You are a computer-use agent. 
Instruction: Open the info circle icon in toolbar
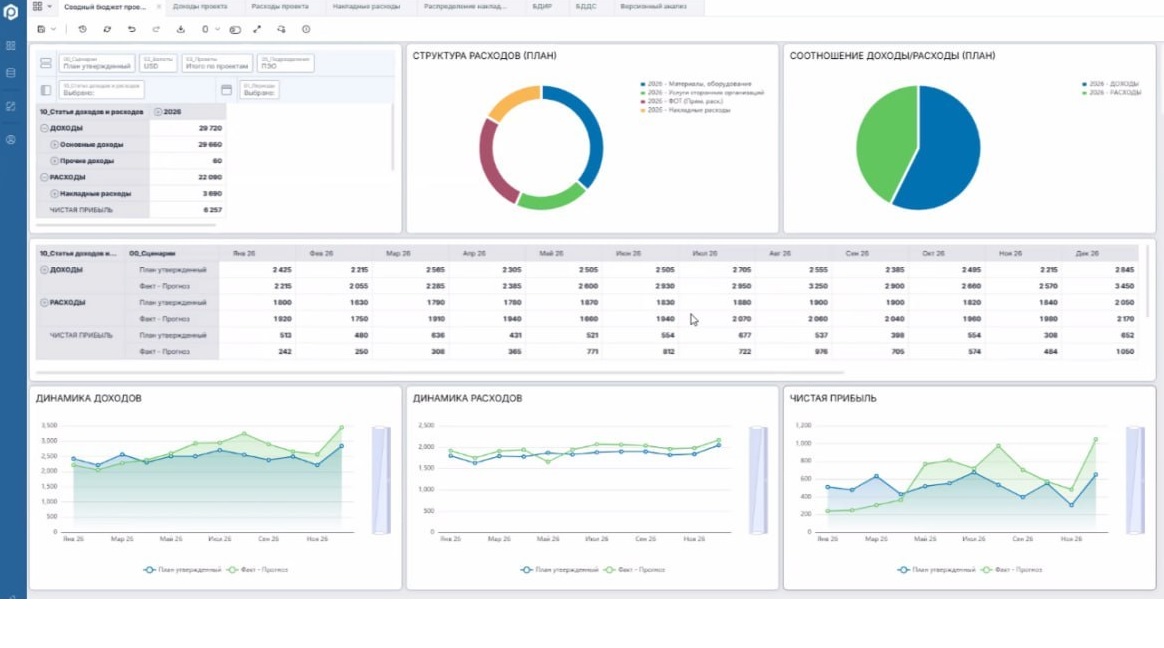pos(306,29)
